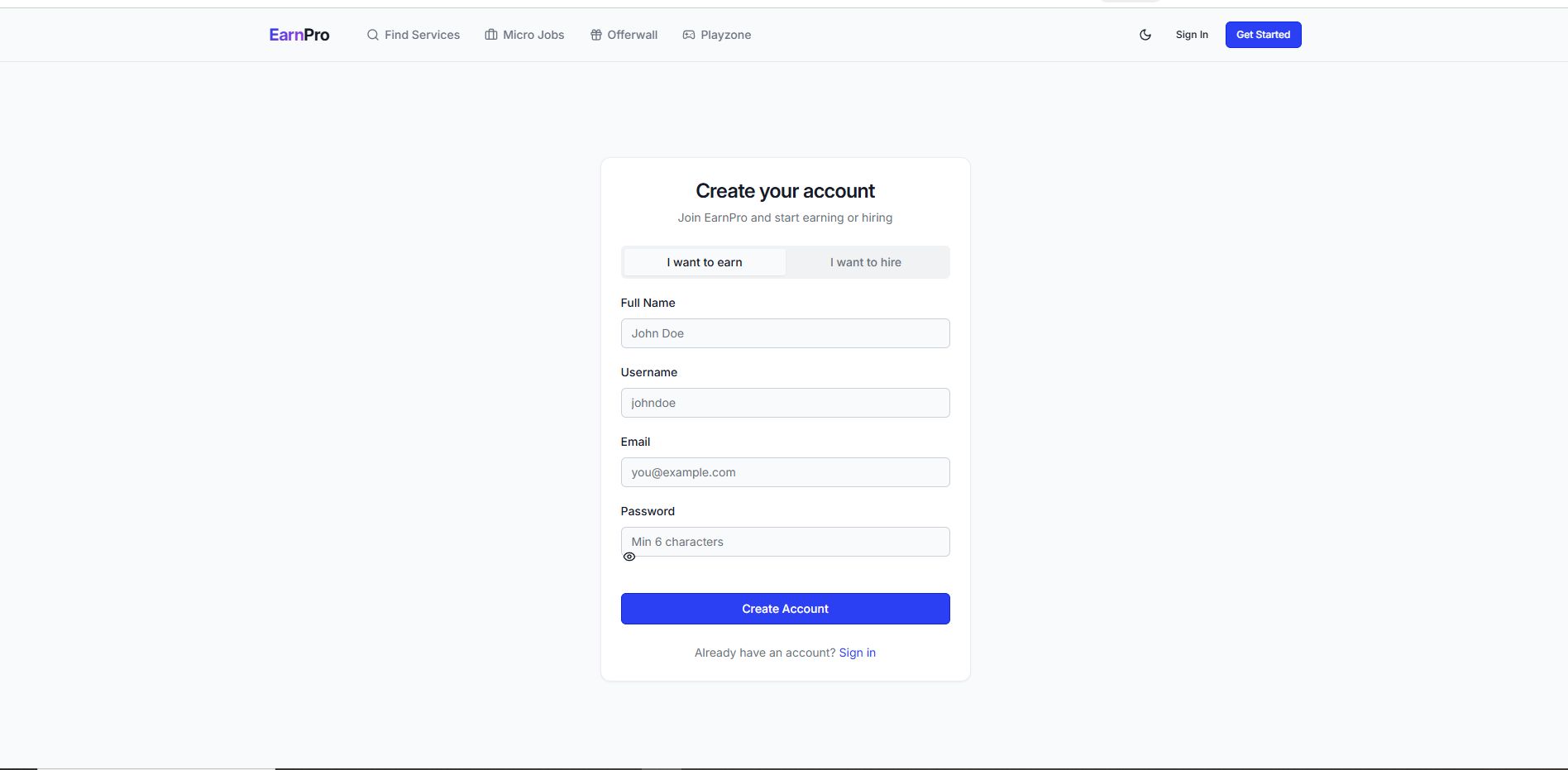Click into the Username field
Image resolution: width=1568 pixels, height=770 pixels.
pyautogui.click(x=785, y=403)
